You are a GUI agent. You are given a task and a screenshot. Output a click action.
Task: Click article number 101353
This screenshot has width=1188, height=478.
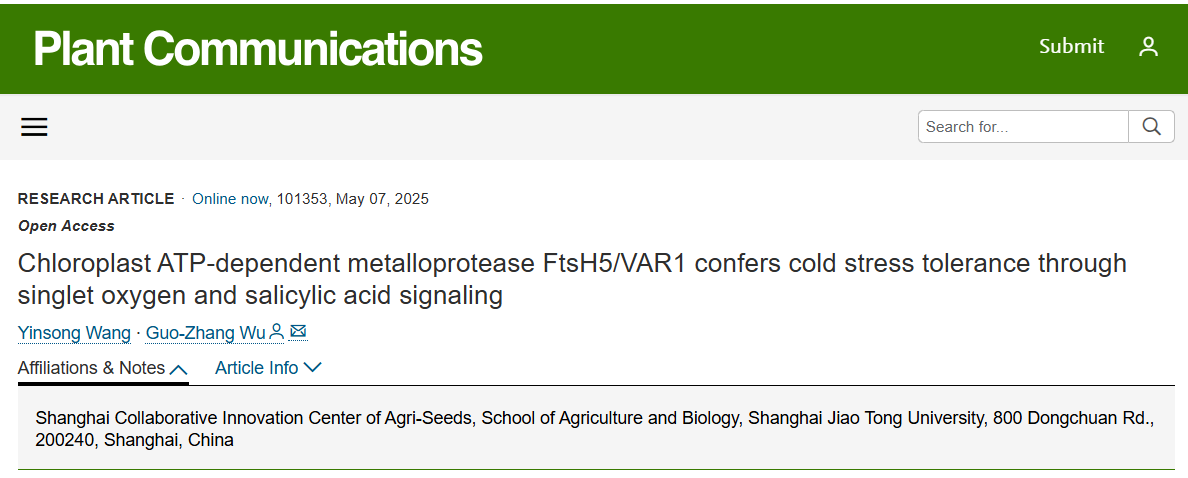302,199
